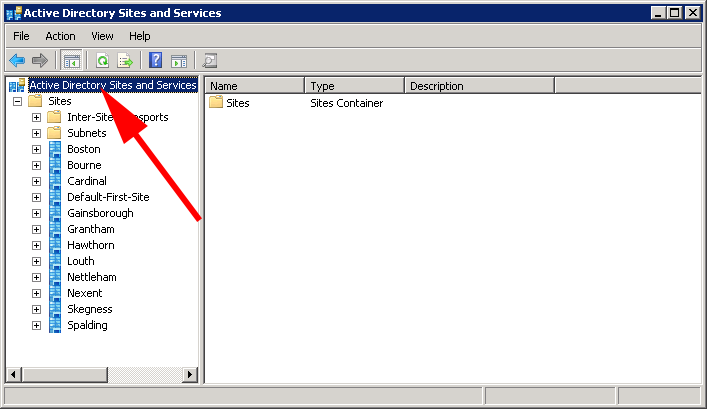Image resolution: width=707 pixels, height=409 pixels.
Task: Select the Active Directory Sites and Services root
Action: tap(113, 85)
